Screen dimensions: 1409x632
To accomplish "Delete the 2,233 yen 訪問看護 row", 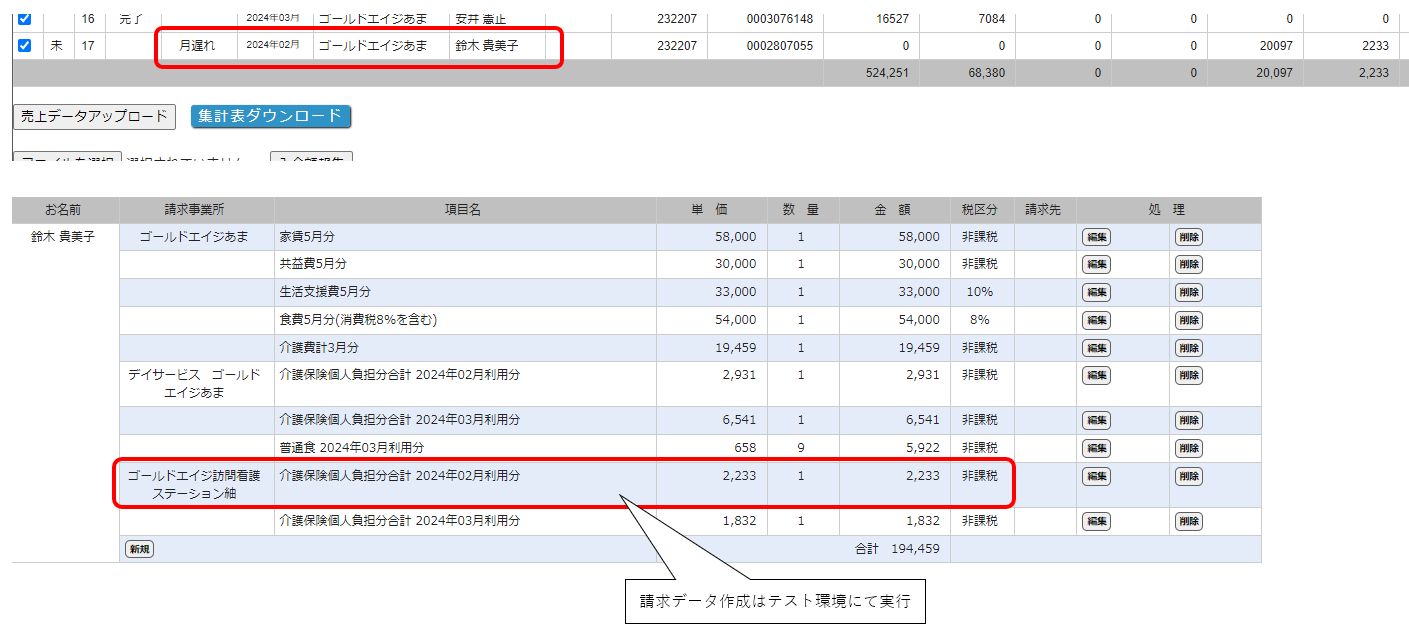I will click(1188, 476).
